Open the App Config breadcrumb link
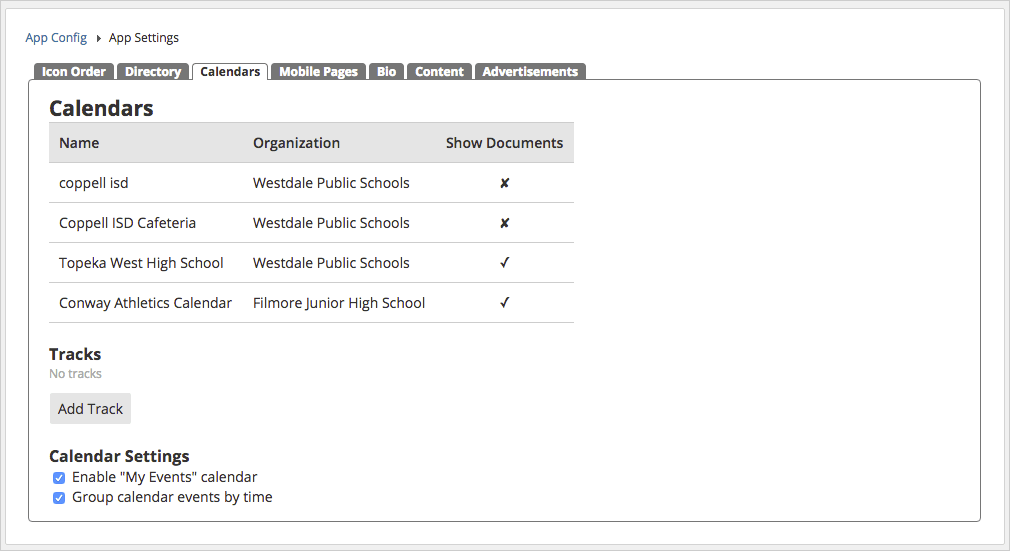 coord(56,37)
